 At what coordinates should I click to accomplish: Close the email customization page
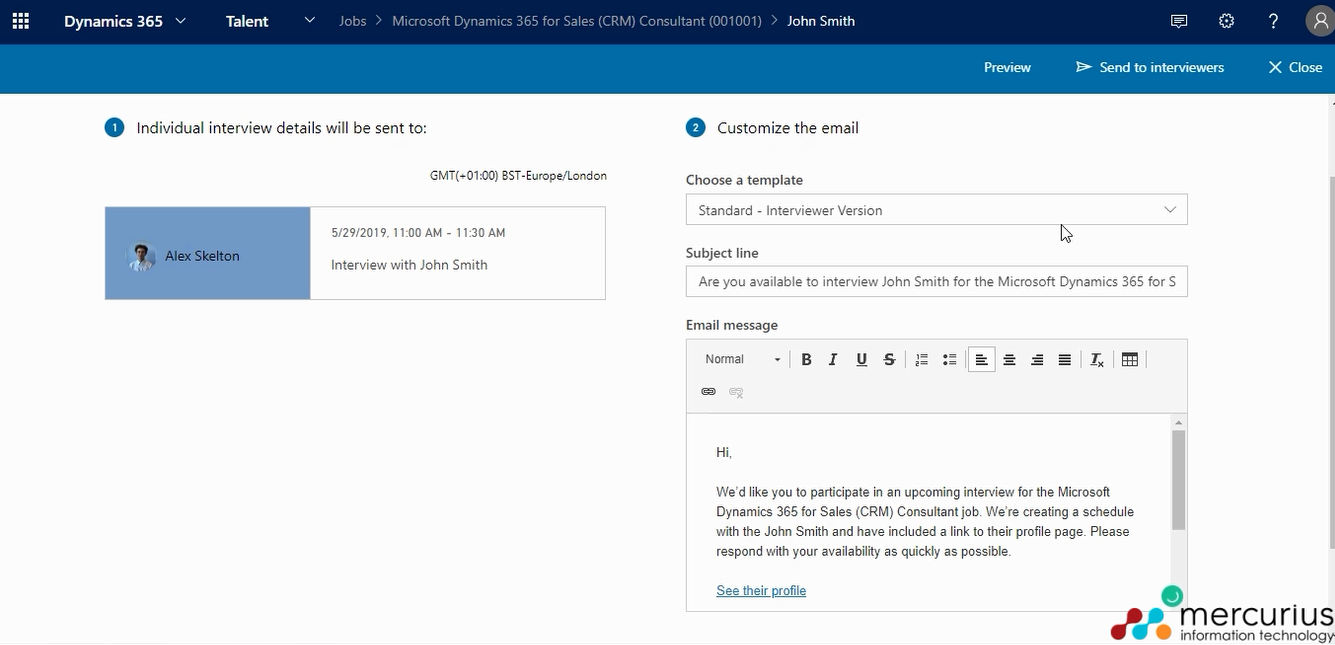tap(1295, 67)
